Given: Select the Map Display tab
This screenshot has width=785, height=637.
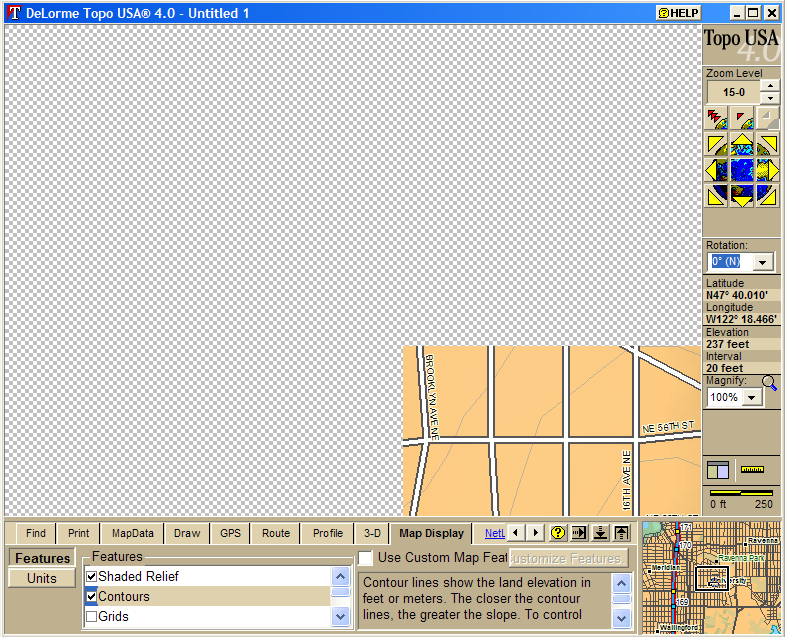Looking at the screenshot, I should [x=431, y=533].
